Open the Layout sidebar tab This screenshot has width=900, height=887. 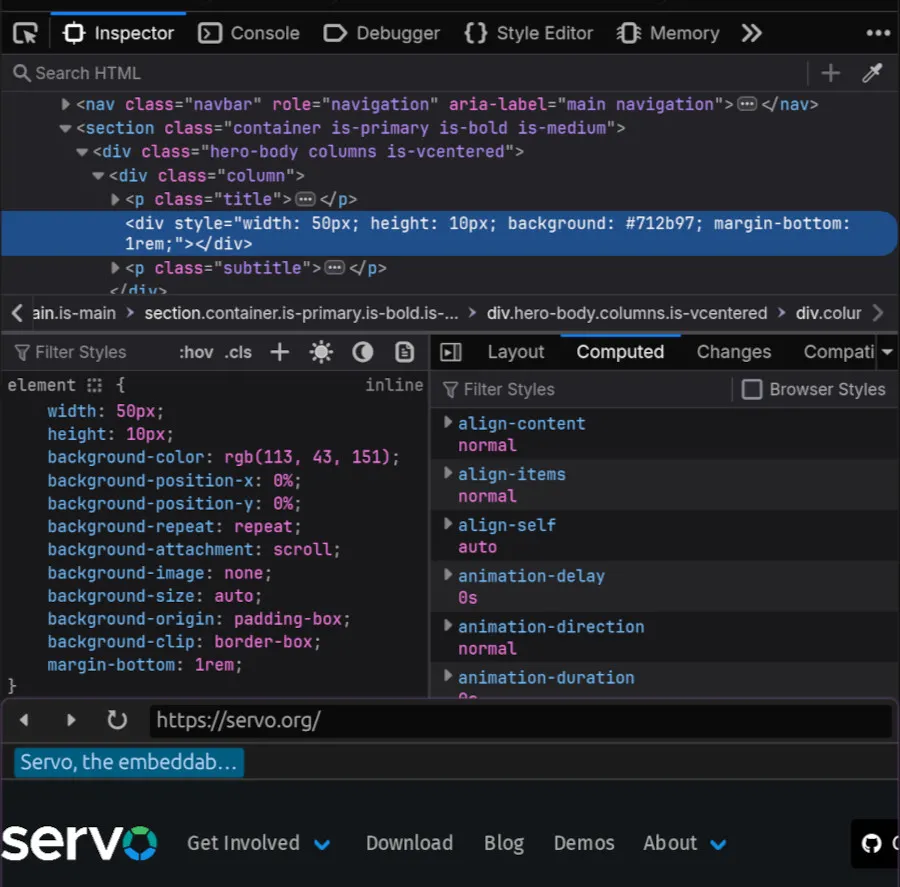tap(515, 352)
